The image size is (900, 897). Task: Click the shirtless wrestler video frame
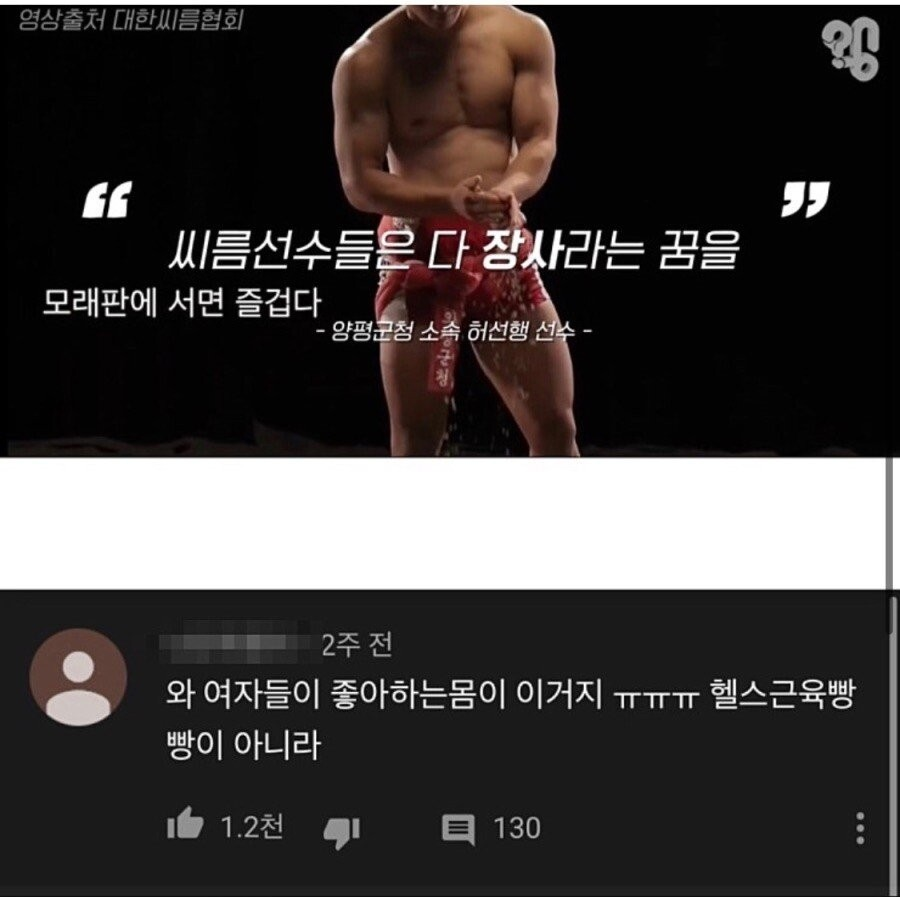click(x=450, y=228)
